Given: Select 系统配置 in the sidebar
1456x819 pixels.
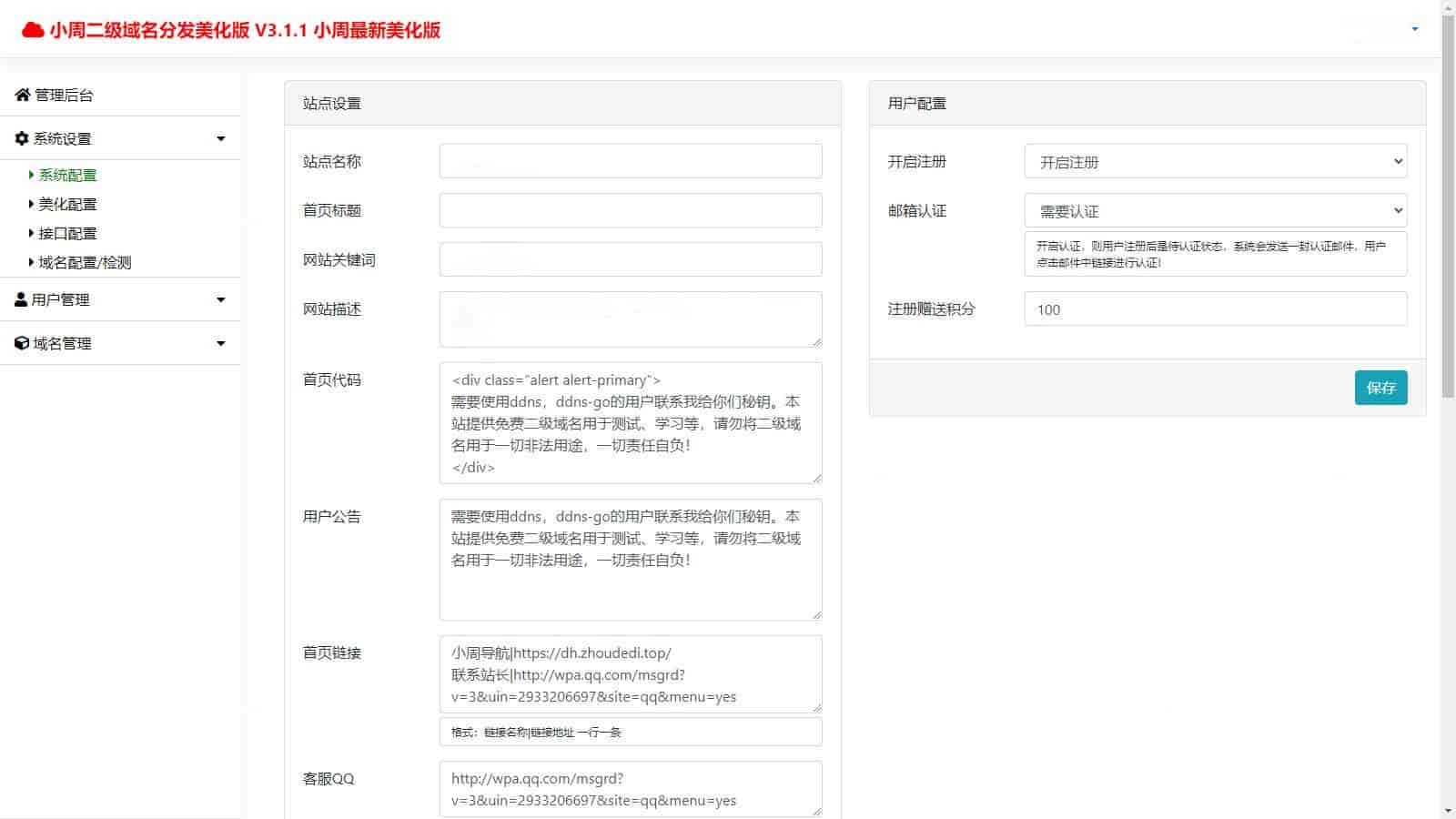Looking at the screenshot, I should (67, 175).
